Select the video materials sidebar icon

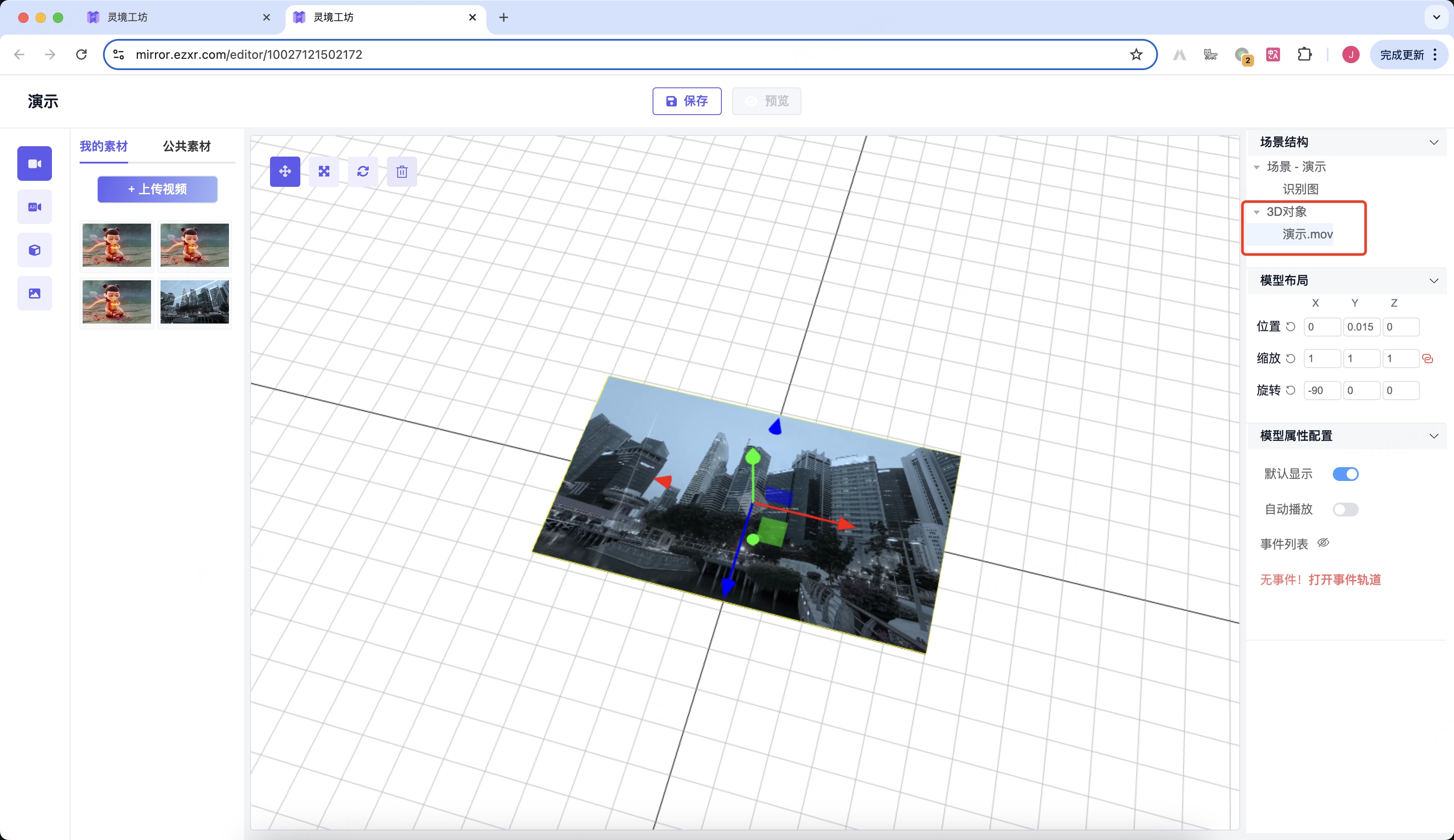35,163
